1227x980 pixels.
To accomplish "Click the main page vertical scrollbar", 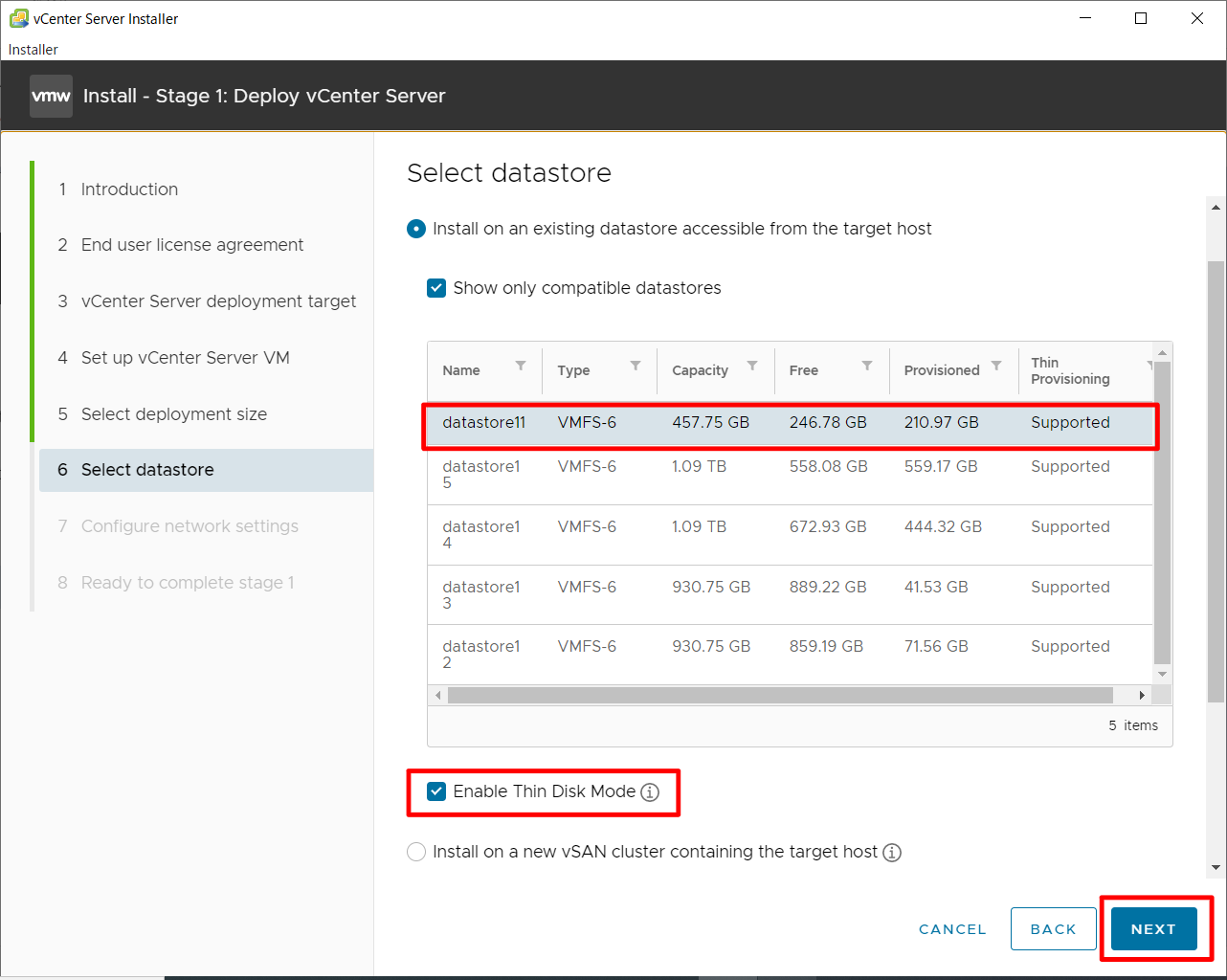I will click(x=1216, y=481).
